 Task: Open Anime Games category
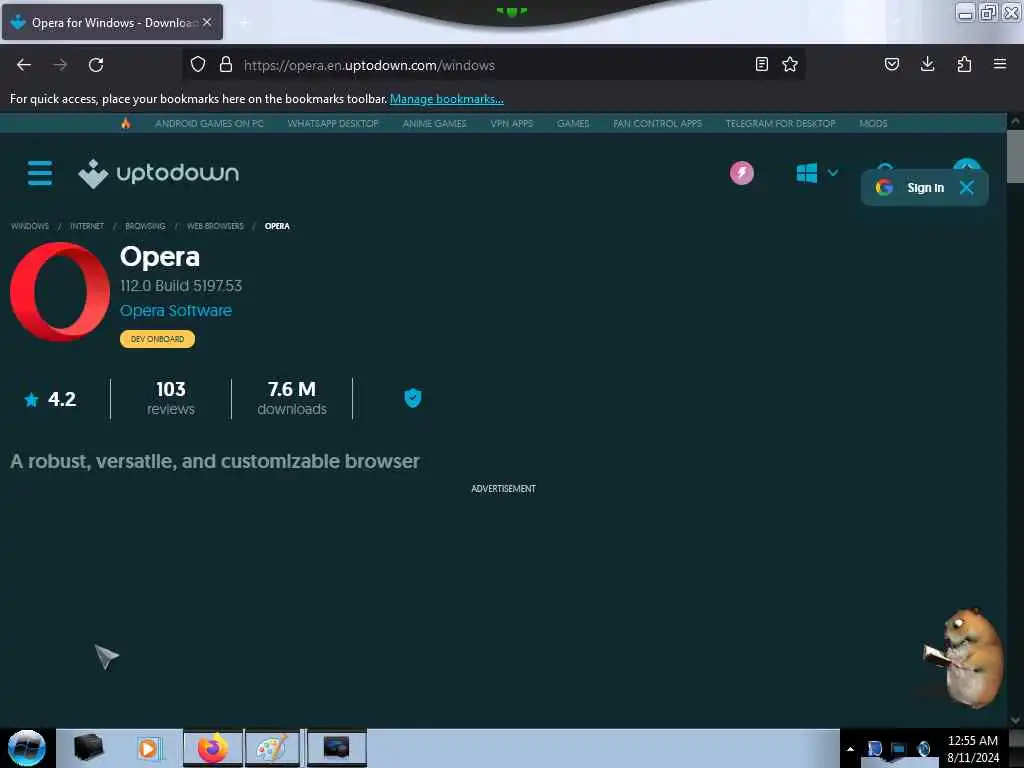tap(434, 123)
